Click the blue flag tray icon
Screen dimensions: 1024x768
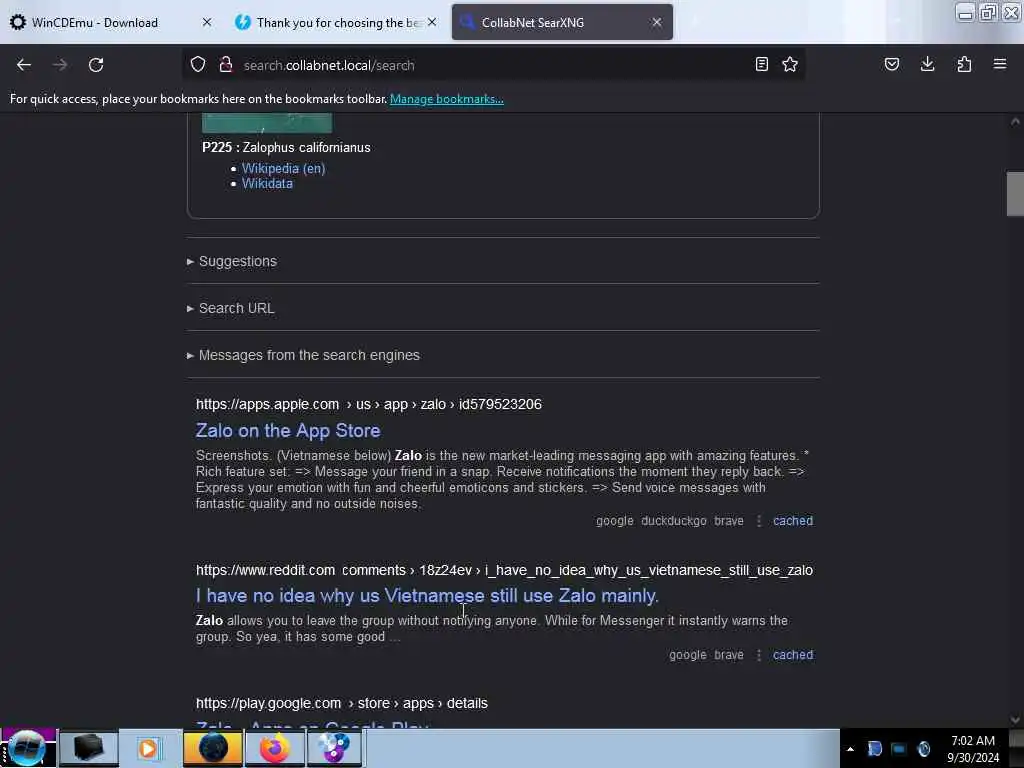874,749
